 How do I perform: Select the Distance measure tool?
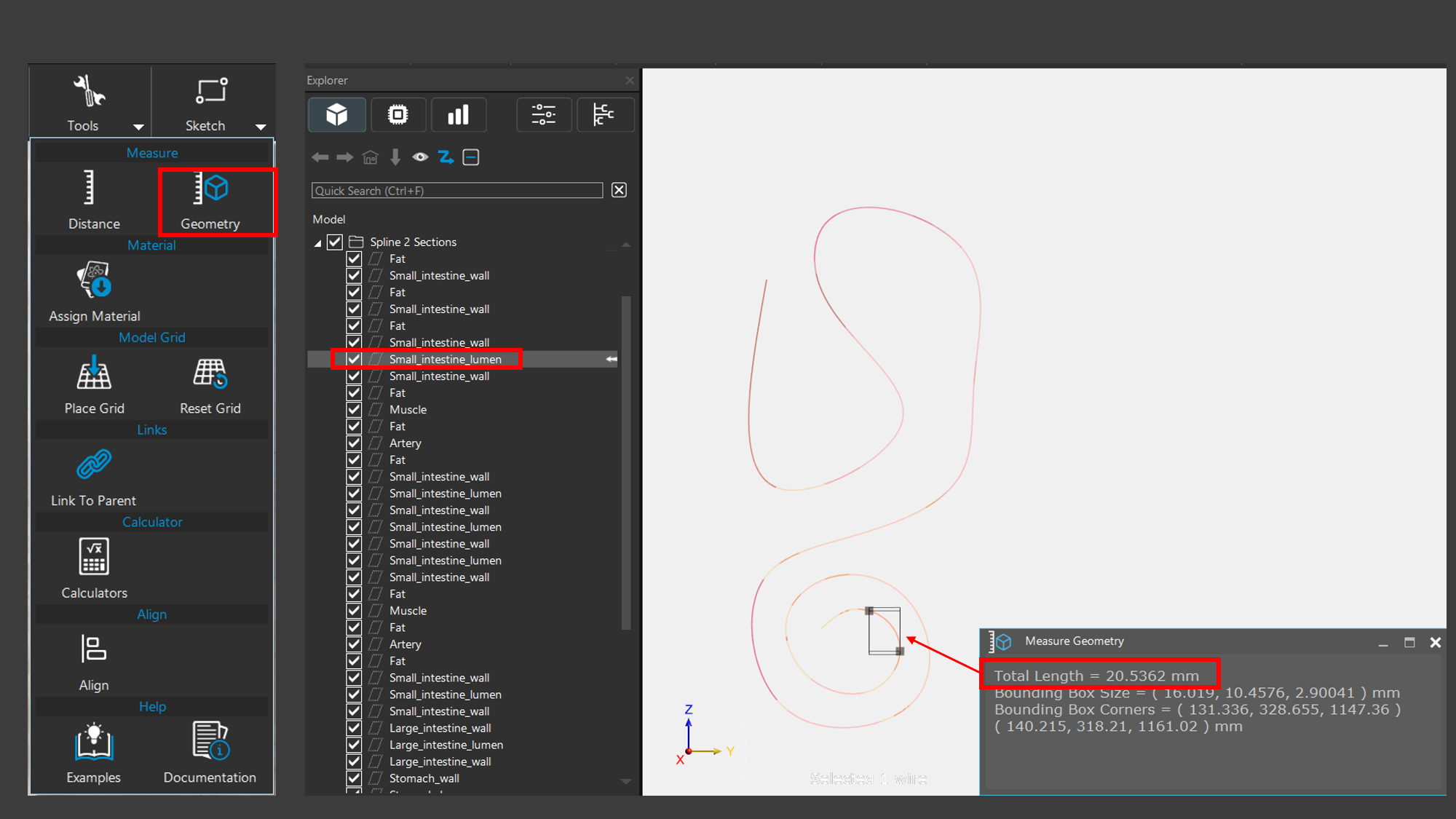tap(90, 189)
